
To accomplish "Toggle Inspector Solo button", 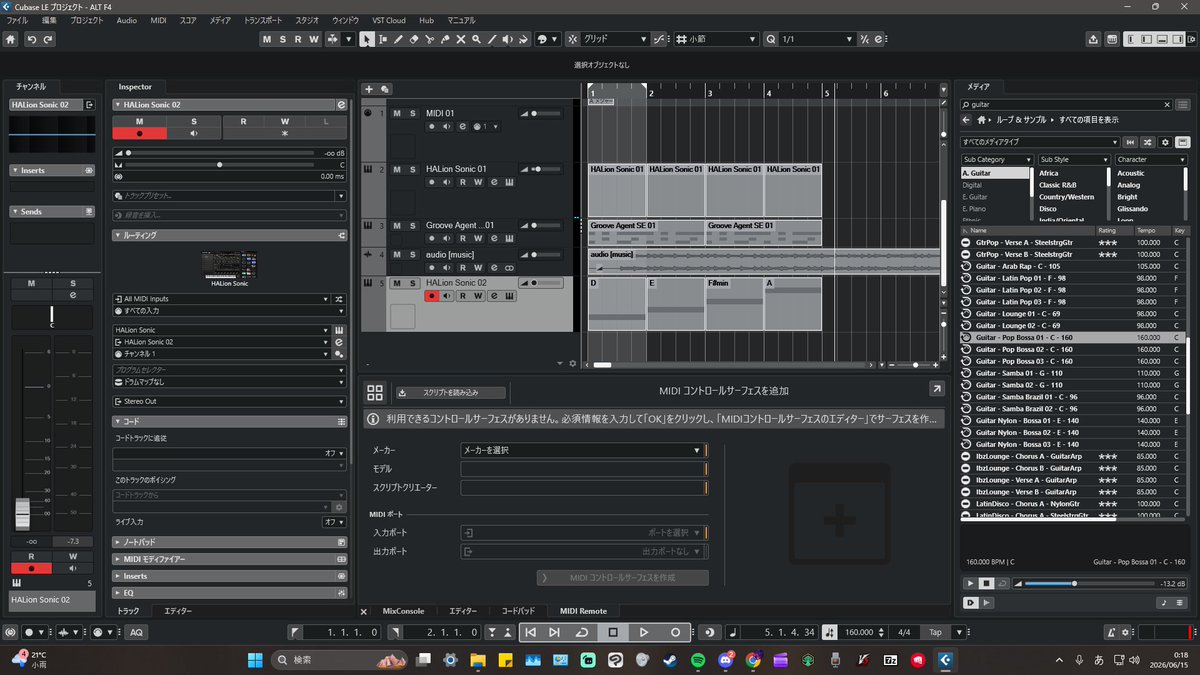I will click(194, 121).
